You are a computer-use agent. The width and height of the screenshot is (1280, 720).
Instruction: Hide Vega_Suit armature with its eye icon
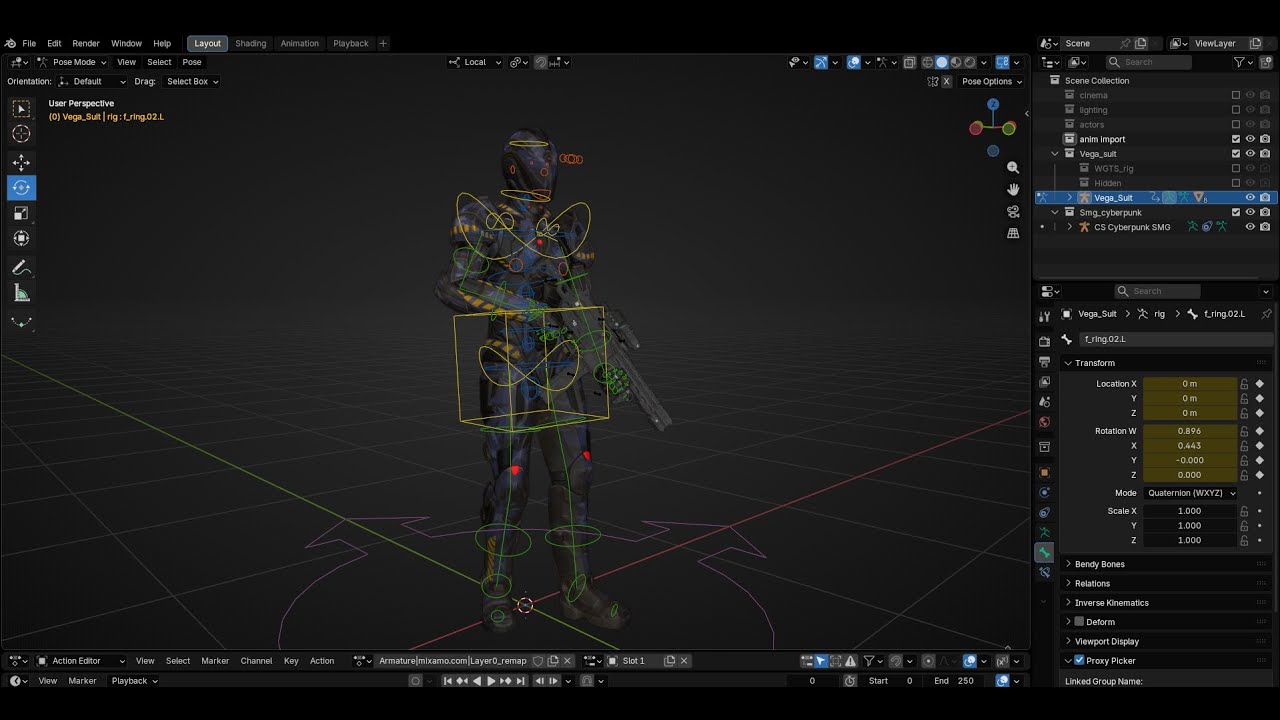pyautogui.click(x=1250, y=198)
